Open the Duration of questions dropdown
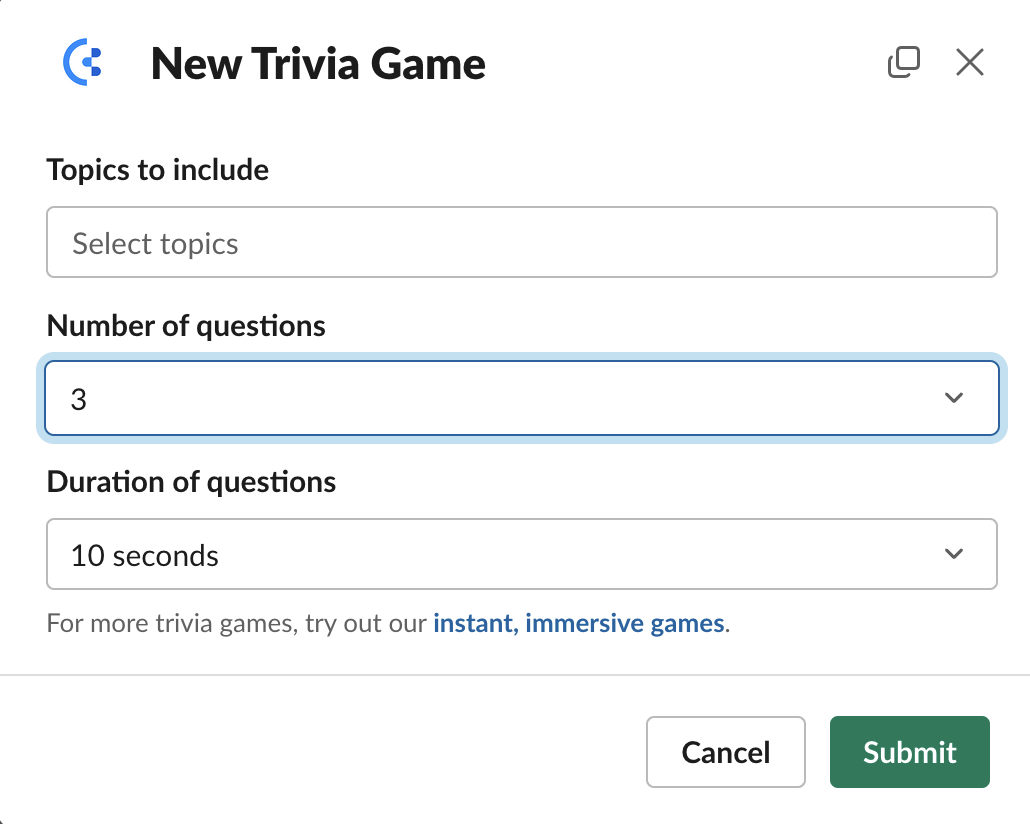1030x824 pixels. coord(522,554)
